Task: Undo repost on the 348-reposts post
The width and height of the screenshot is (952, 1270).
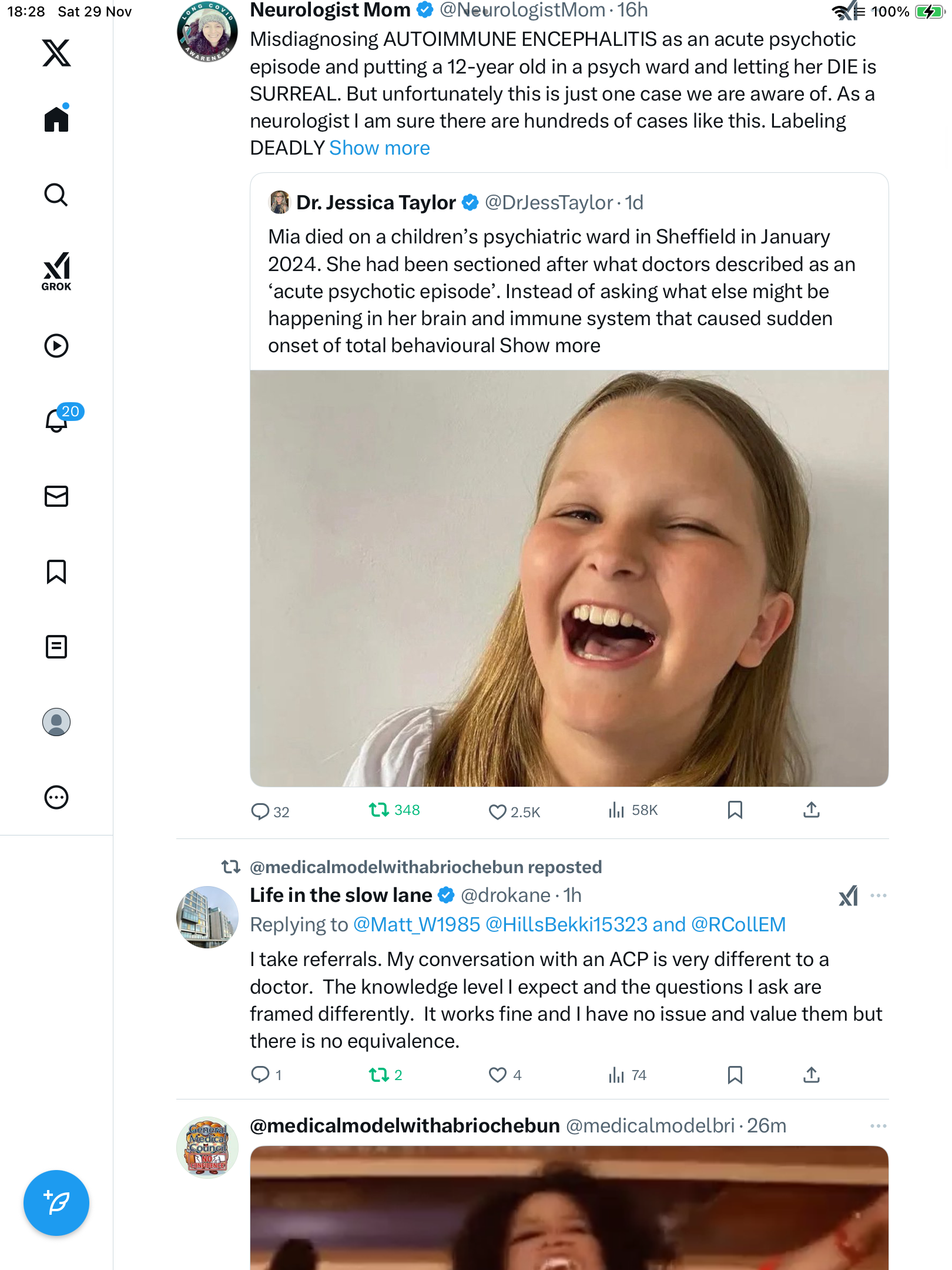Action: (379, 810)
